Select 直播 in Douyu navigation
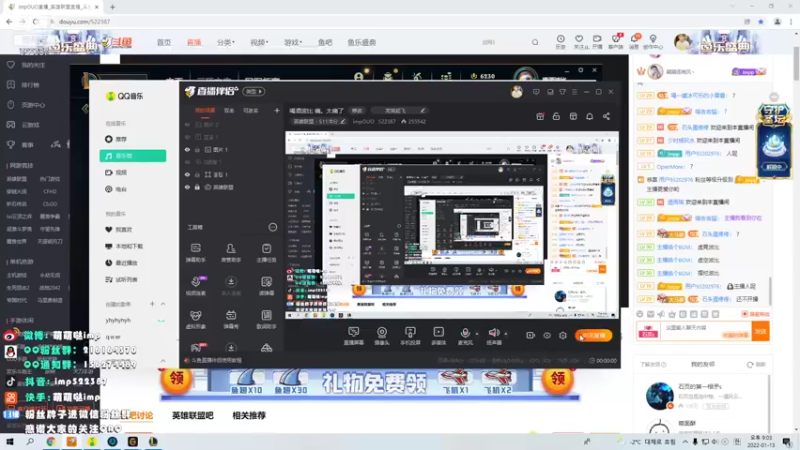This screenshot has width=800, height=450. click(194, 42)
